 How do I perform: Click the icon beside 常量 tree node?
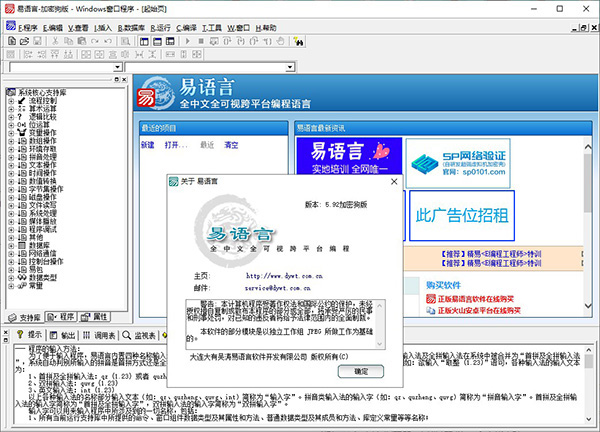click(21, 286)
